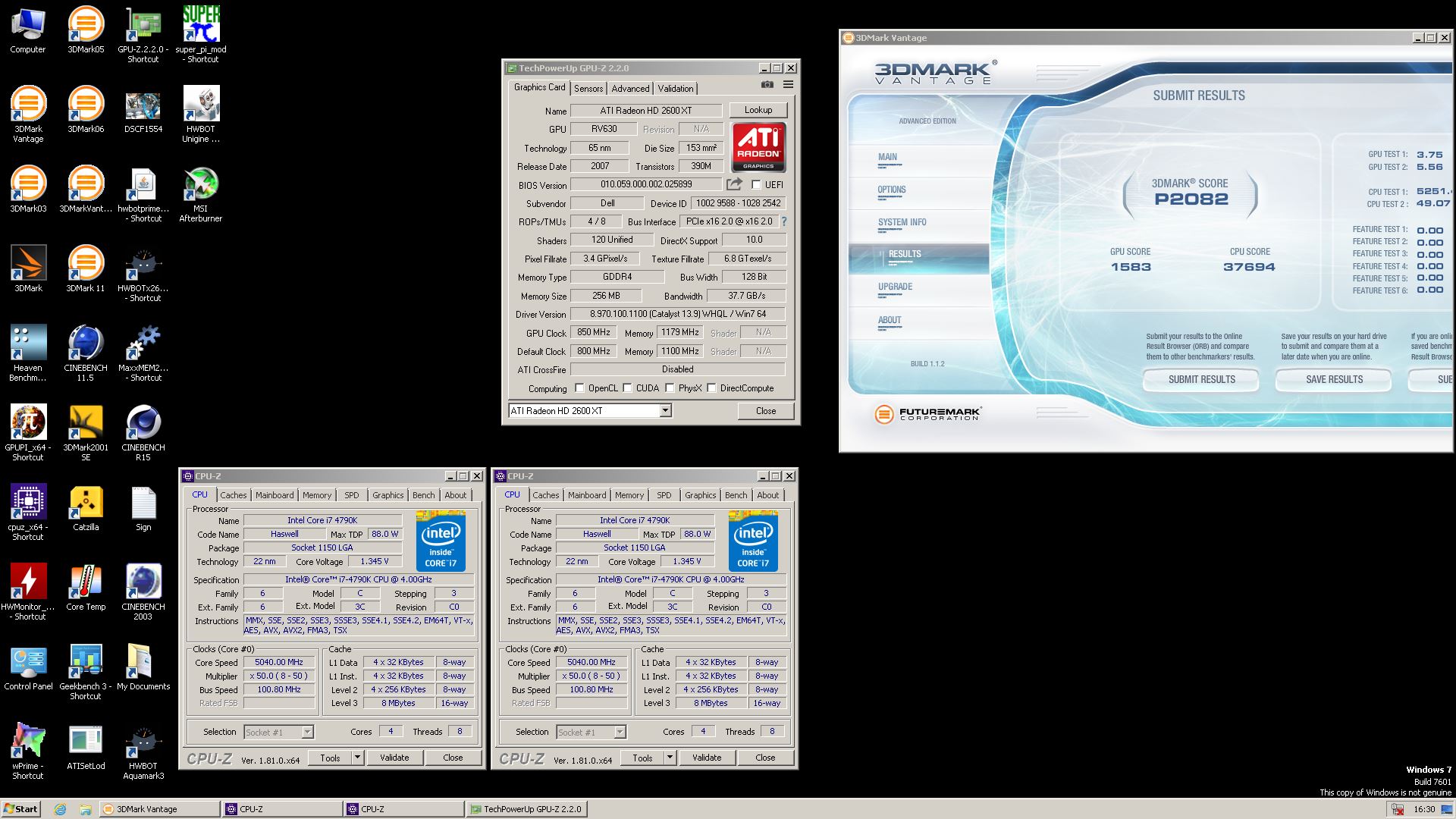This screenshot has width=1456, height=819.
Task: Select SYSTEM INFO in 3DMark Vantage menu
Action: pos(902,222)
